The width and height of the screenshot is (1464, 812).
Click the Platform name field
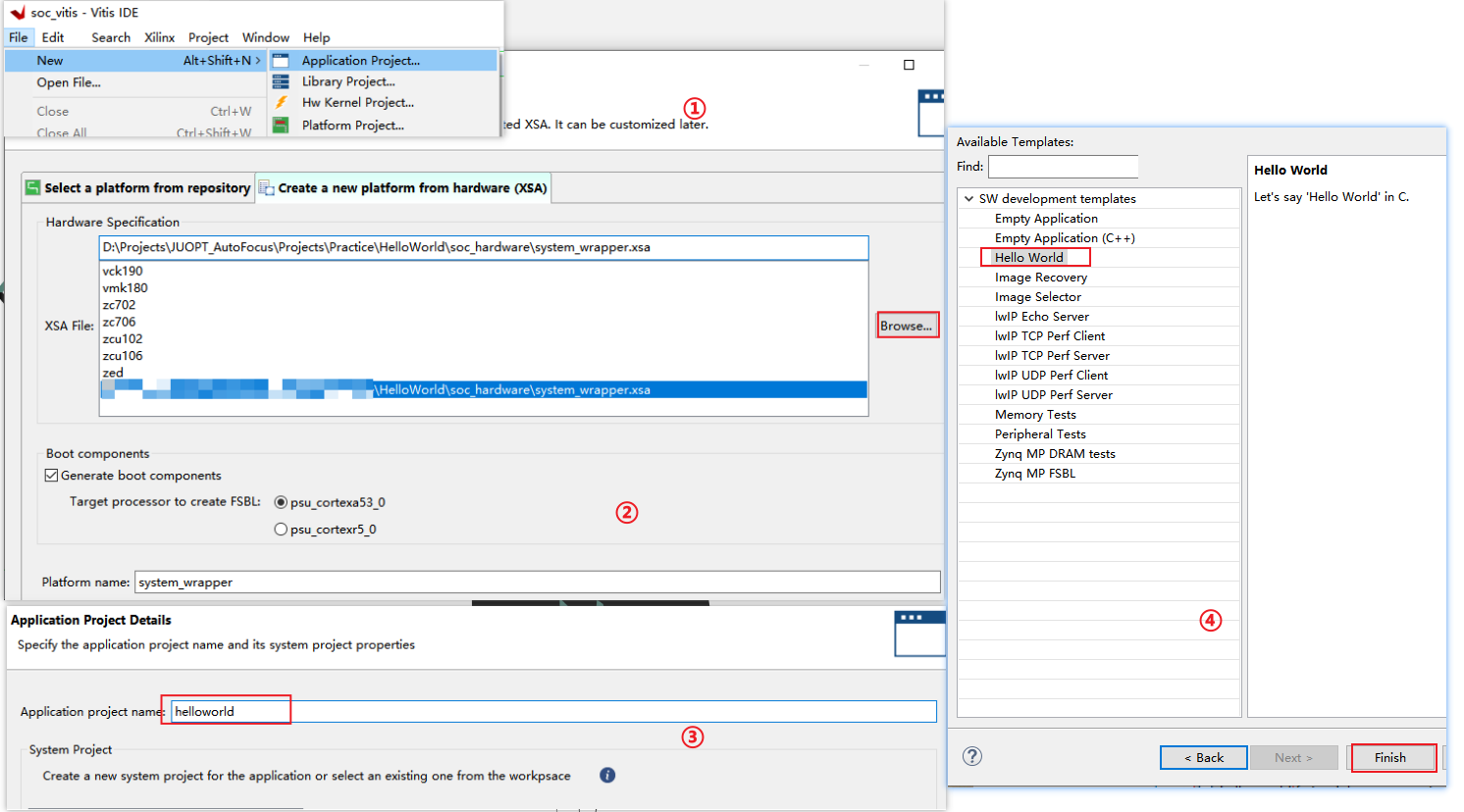538,582
